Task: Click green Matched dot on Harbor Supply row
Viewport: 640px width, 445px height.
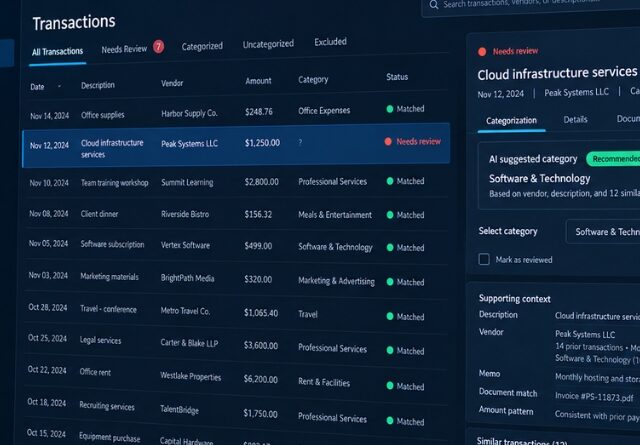Action: (390, 109)
